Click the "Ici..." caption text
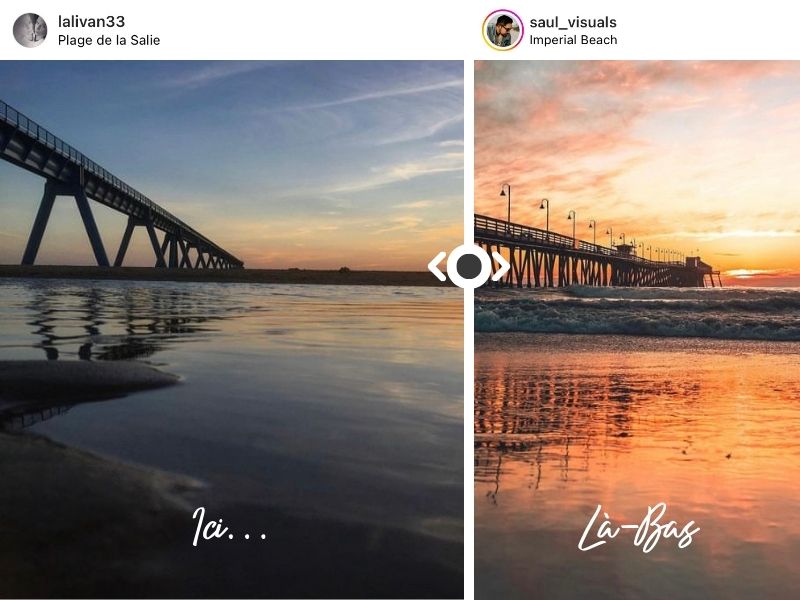The height and width of the screenshot is (600, 800). point(228,528)
